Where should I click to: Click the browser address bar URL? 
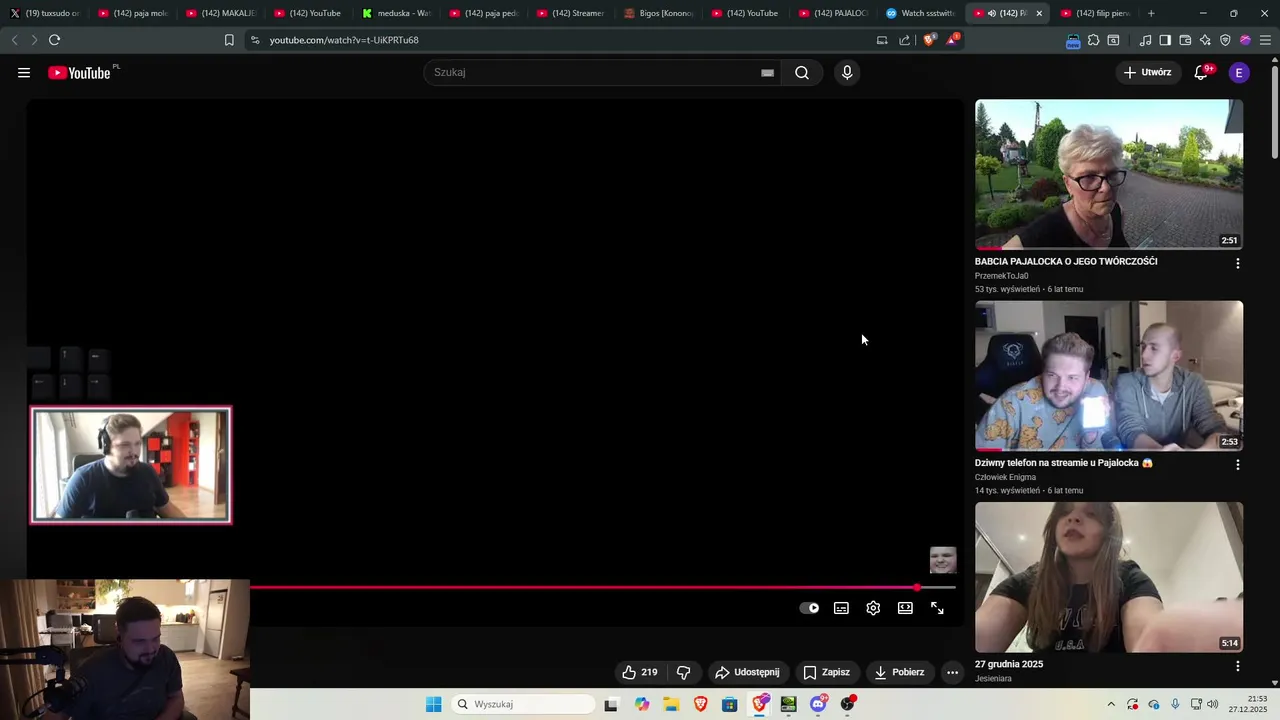tap(344, 40)
